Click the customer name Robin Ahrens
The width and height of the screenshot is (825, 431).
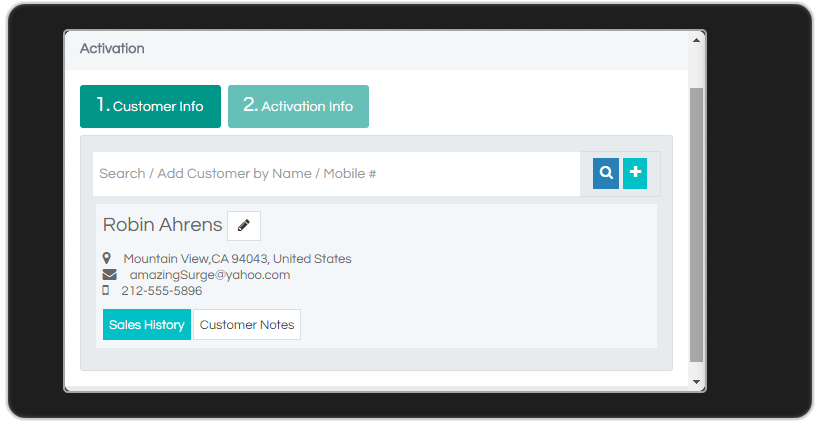click(x=163, y=225)
